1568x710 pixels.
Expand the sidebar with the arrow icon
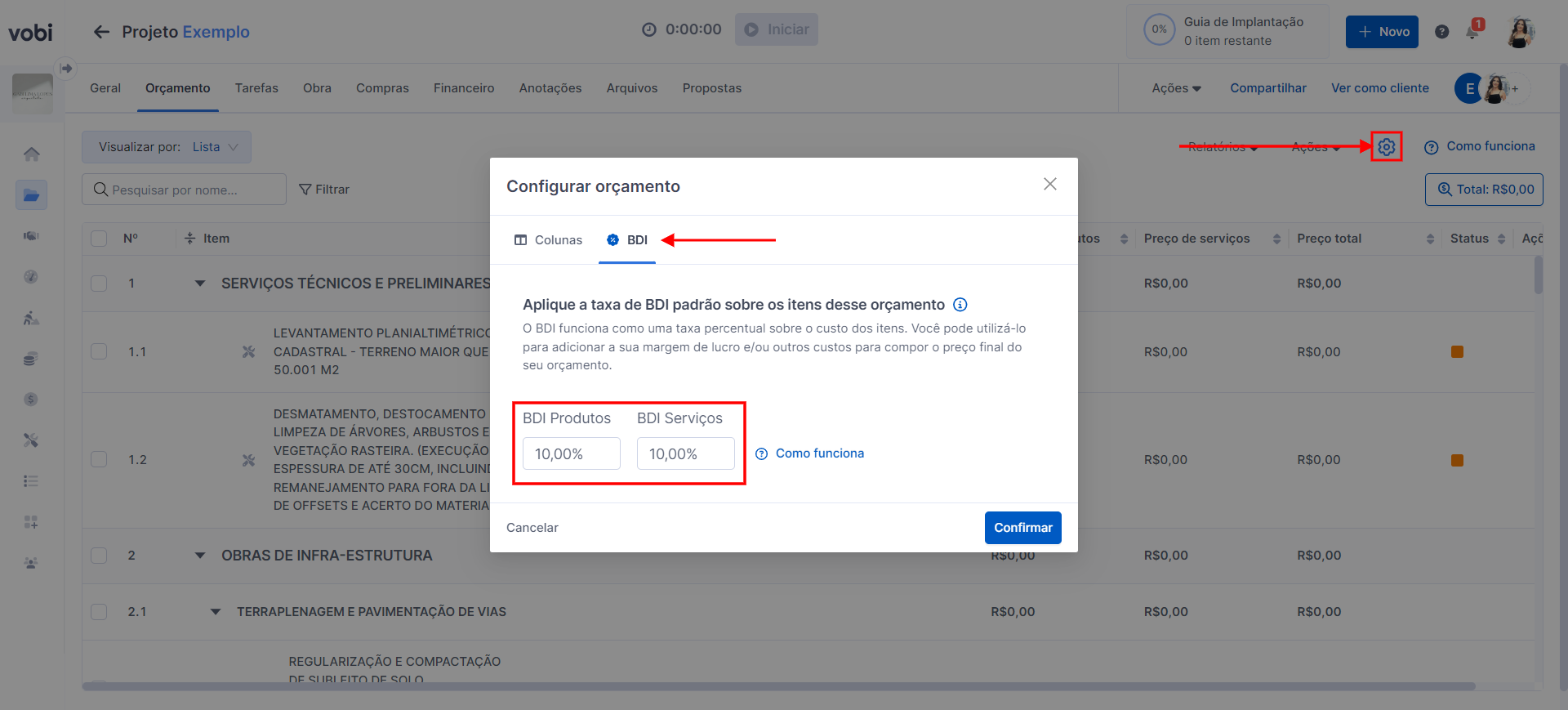[x=66, y=69]
